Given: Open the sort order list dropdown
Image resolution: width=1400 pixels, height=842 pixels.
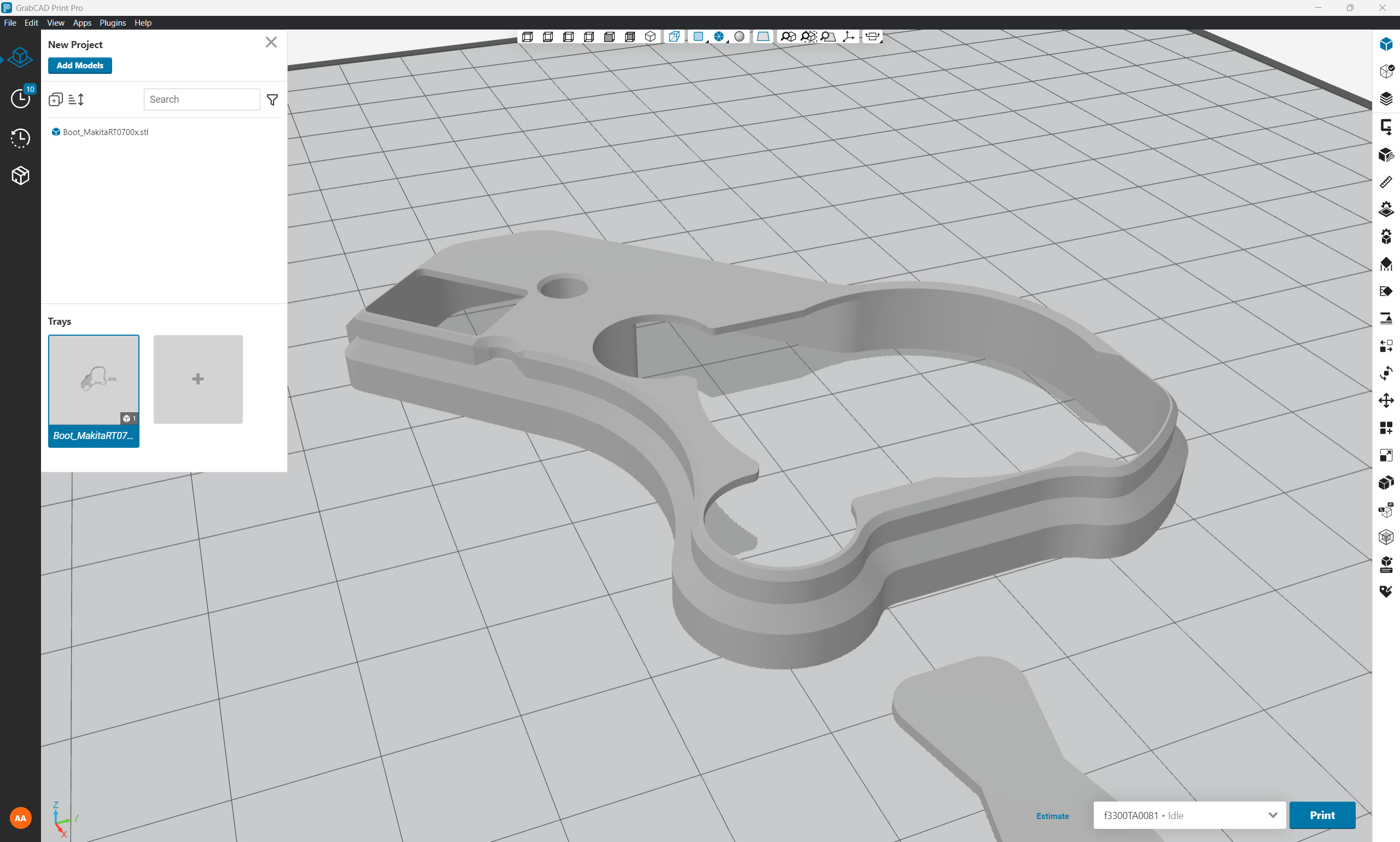Looking at the screenshot, I should [76, 100].
